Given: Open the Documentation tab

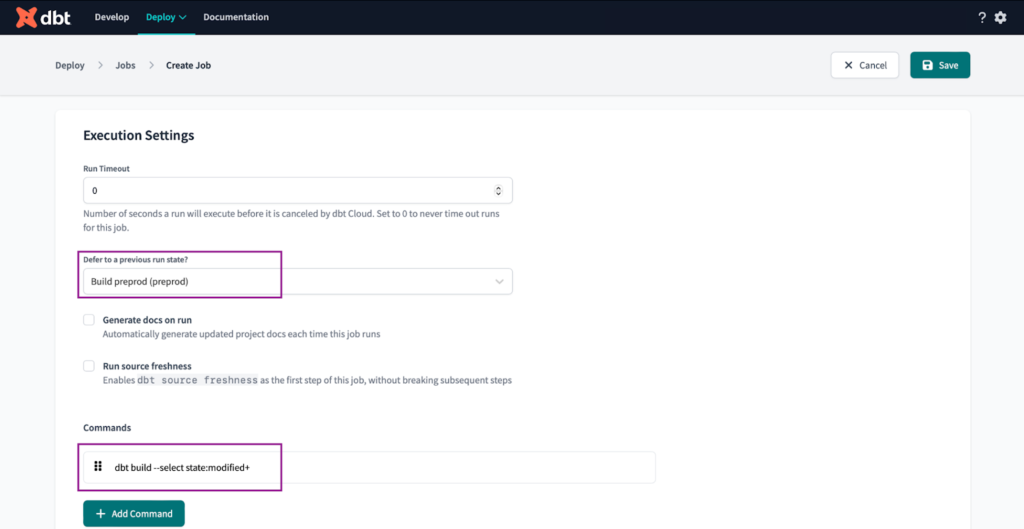Looking at the screenshot, I should [236, 17].
